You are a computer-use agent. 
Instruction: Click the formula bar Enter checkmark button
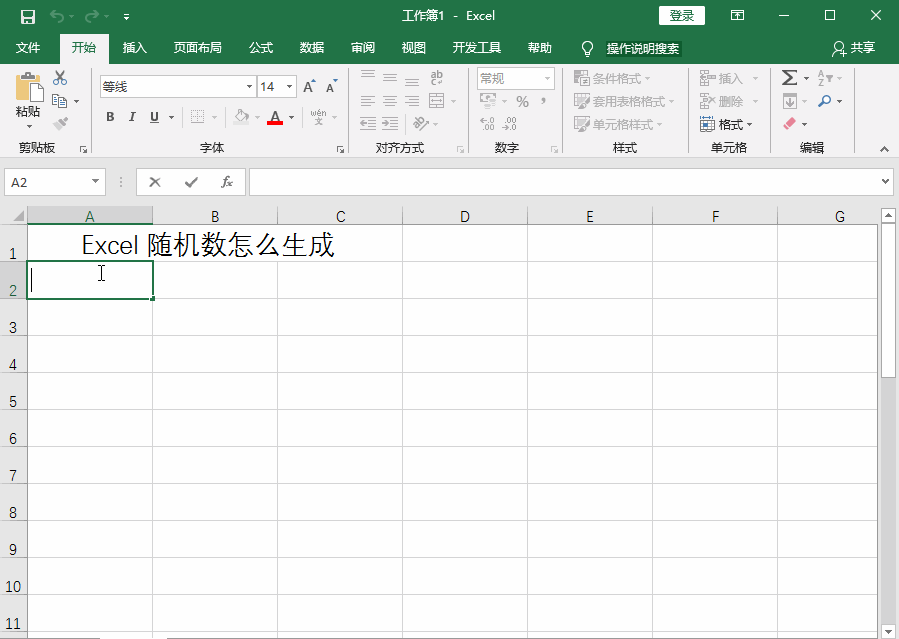[x=191, y=182]
